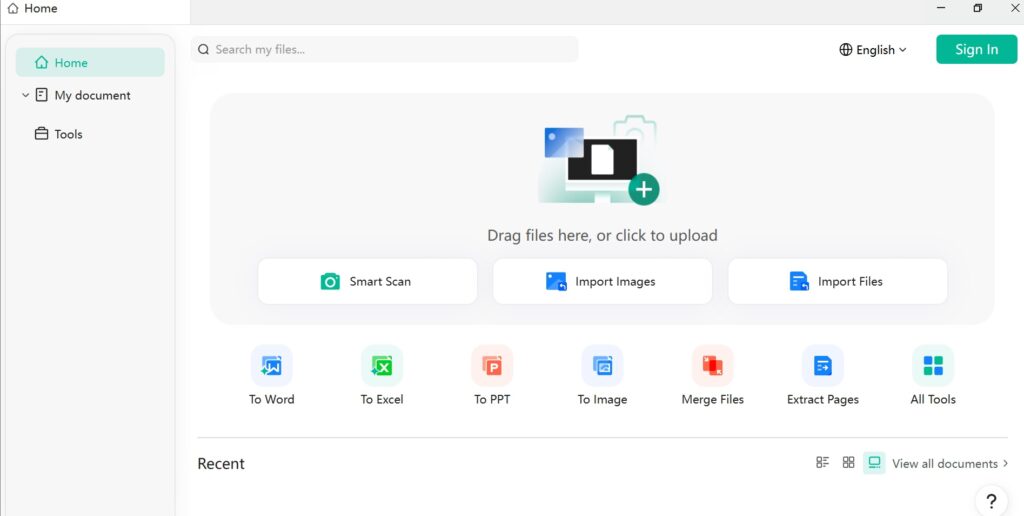Focus the Search my files field
The width and height of the screenshot is (1024, 516).
[390, 50]
